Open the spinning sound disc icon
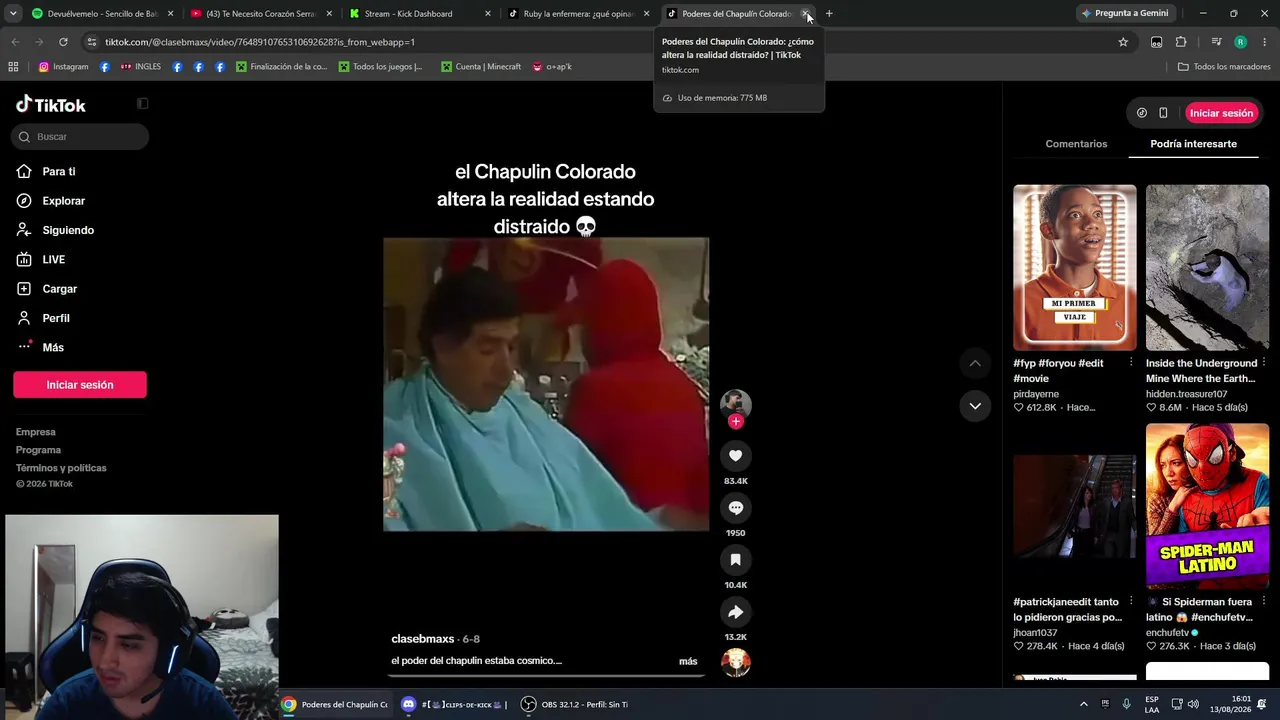Viewport: 1280px width, 720px height. (736, 662)
